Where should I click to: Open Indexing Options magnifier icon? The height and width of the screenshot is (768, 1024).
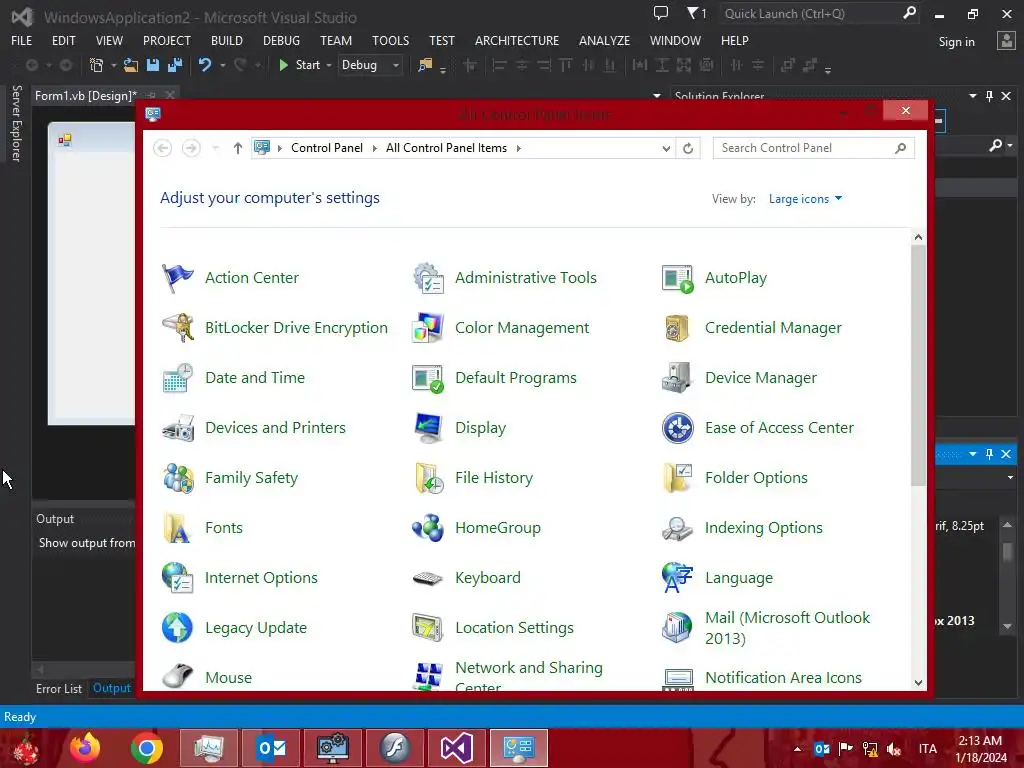(x=677, y=528)
